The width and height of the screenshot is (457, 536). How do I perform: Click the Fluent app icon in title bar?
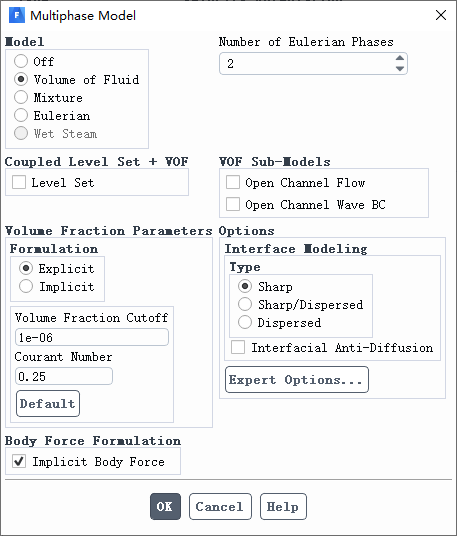[17, 15]
